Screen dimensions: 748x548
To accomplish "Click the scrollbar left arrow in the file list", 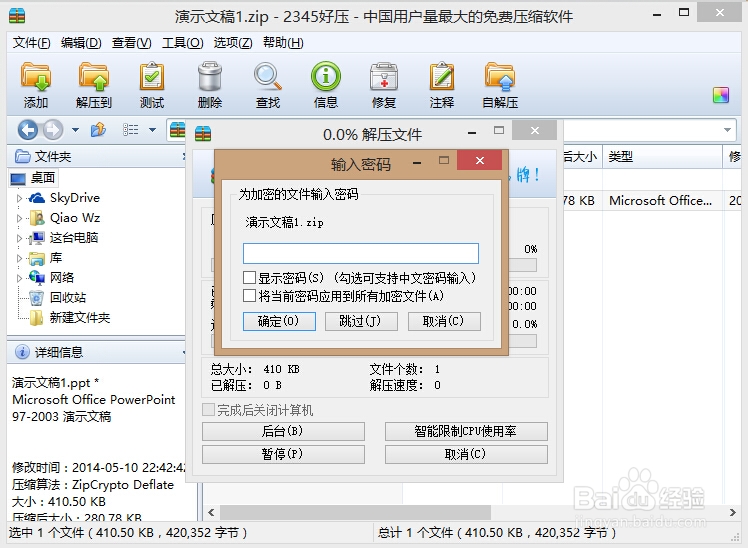I will point(211,513).
